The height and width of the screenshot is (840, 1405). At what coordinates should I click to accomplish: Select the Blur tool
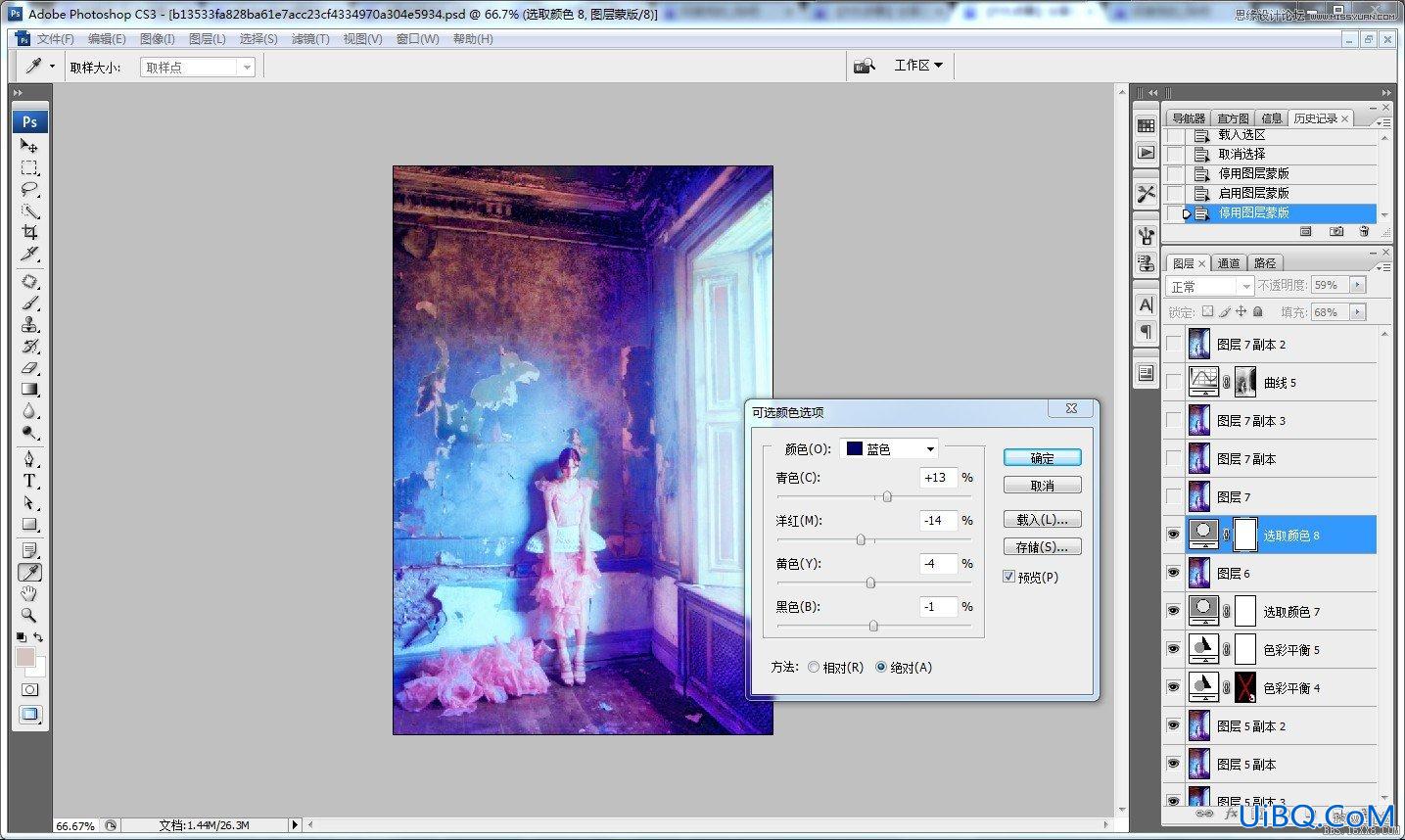pyautogui.click(x=29, y=411)
